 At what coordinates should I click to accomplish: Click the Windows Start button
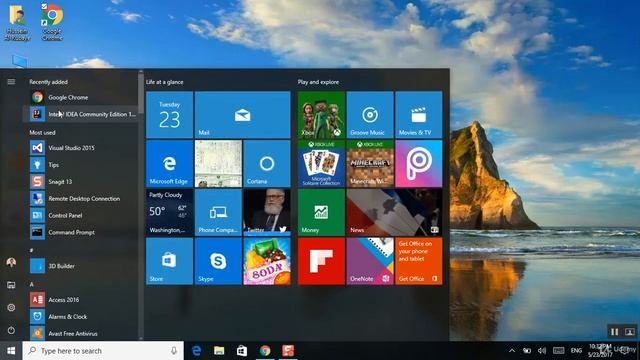tap(11, 351)
